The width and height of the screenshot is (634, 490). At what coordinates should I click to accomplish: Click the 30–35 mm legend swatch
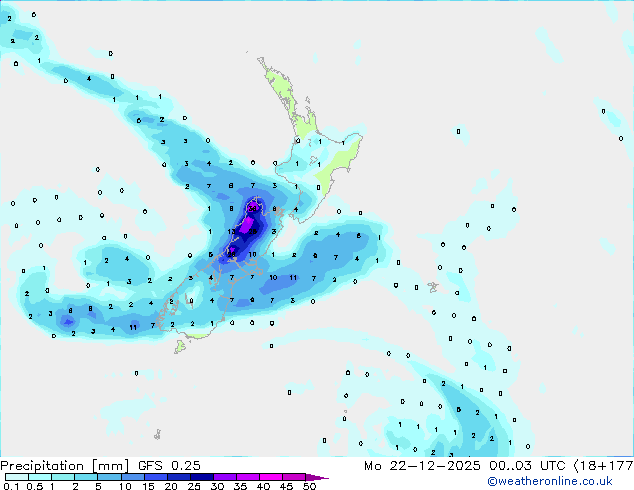(x=225, y=477)
